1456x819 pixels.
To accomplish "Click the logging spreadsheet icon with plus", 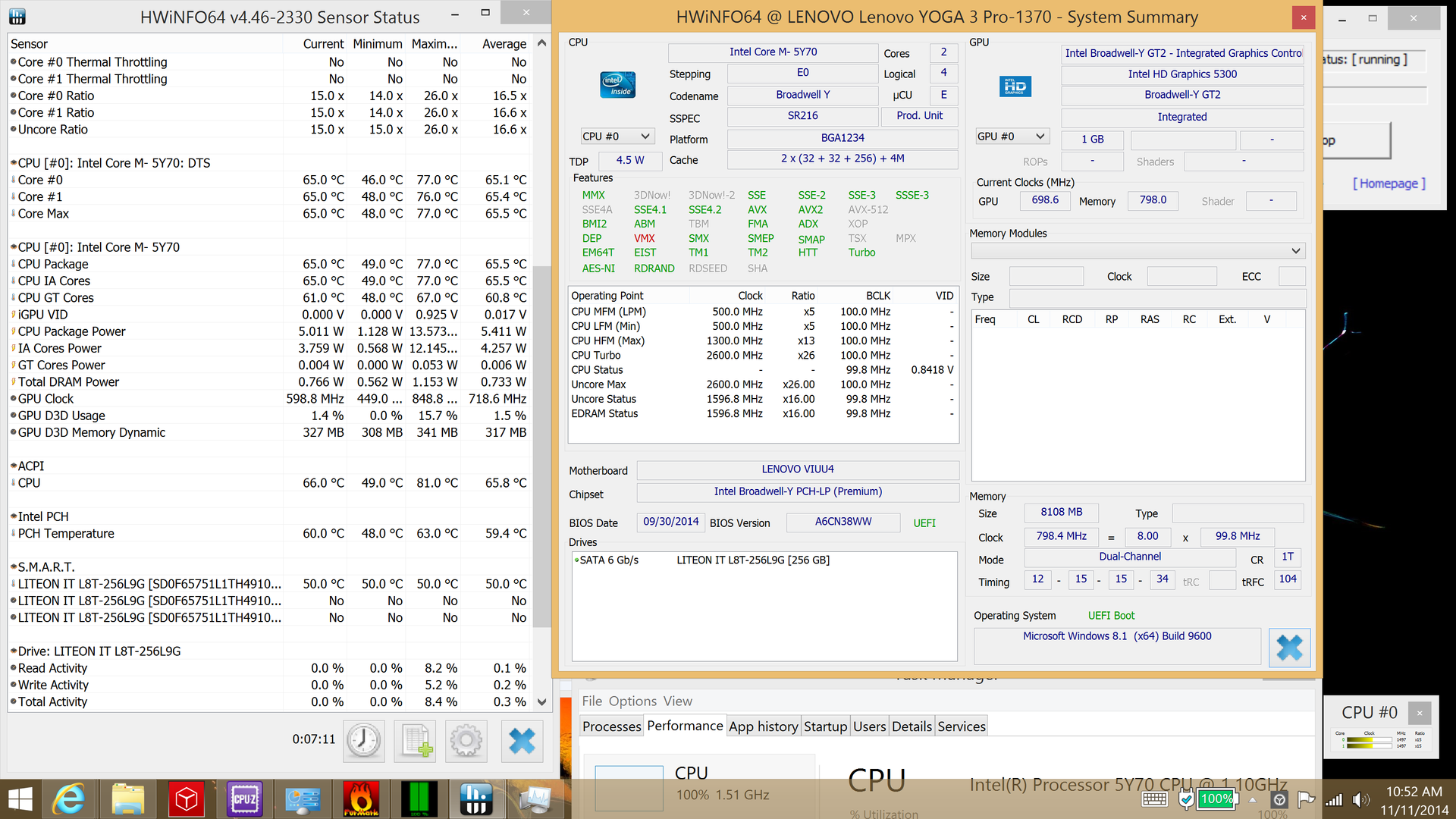I will click(416, 740).
